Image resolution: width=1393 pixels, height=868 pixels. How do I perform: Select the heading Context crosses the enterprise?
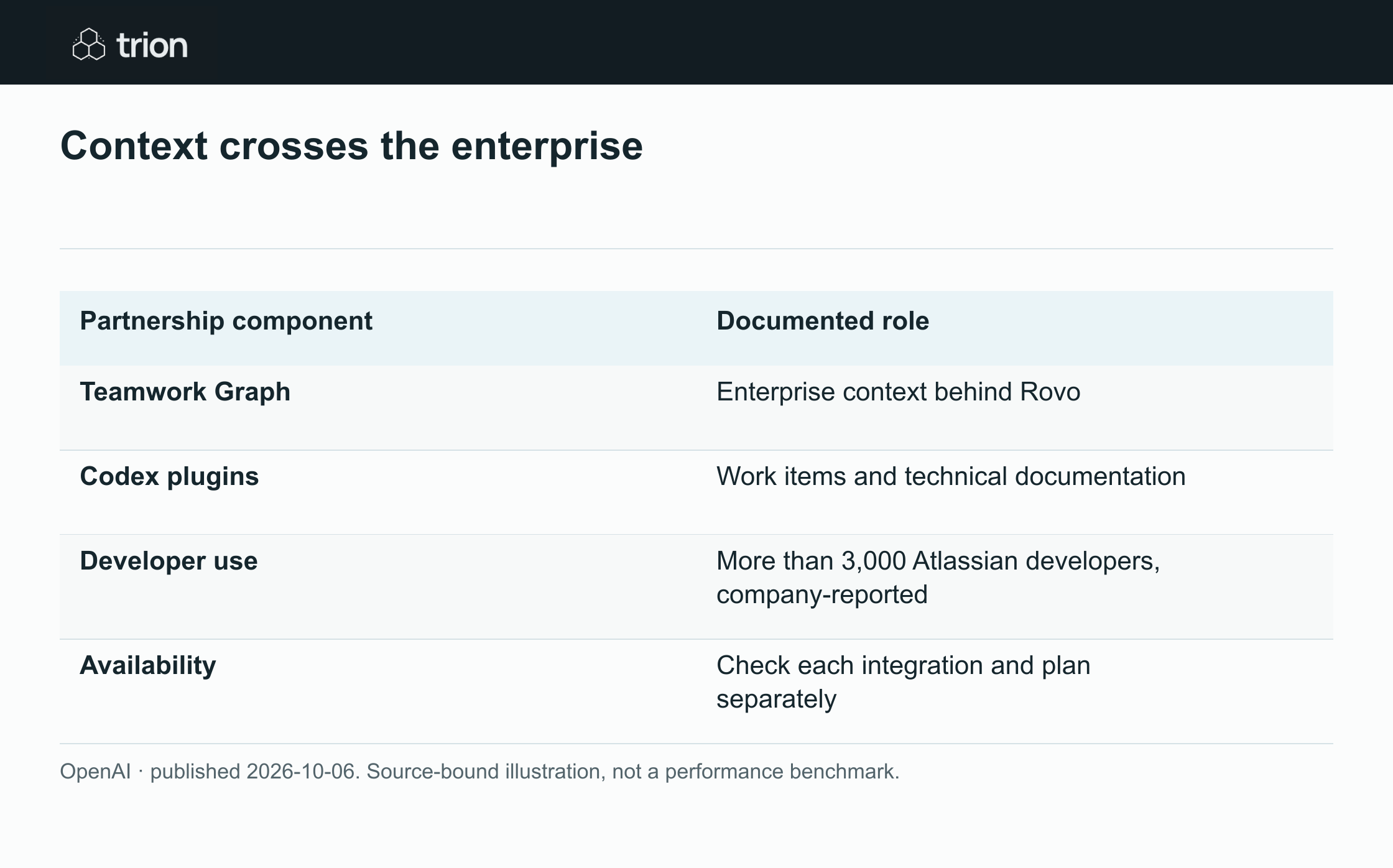[x=351, y=146]
